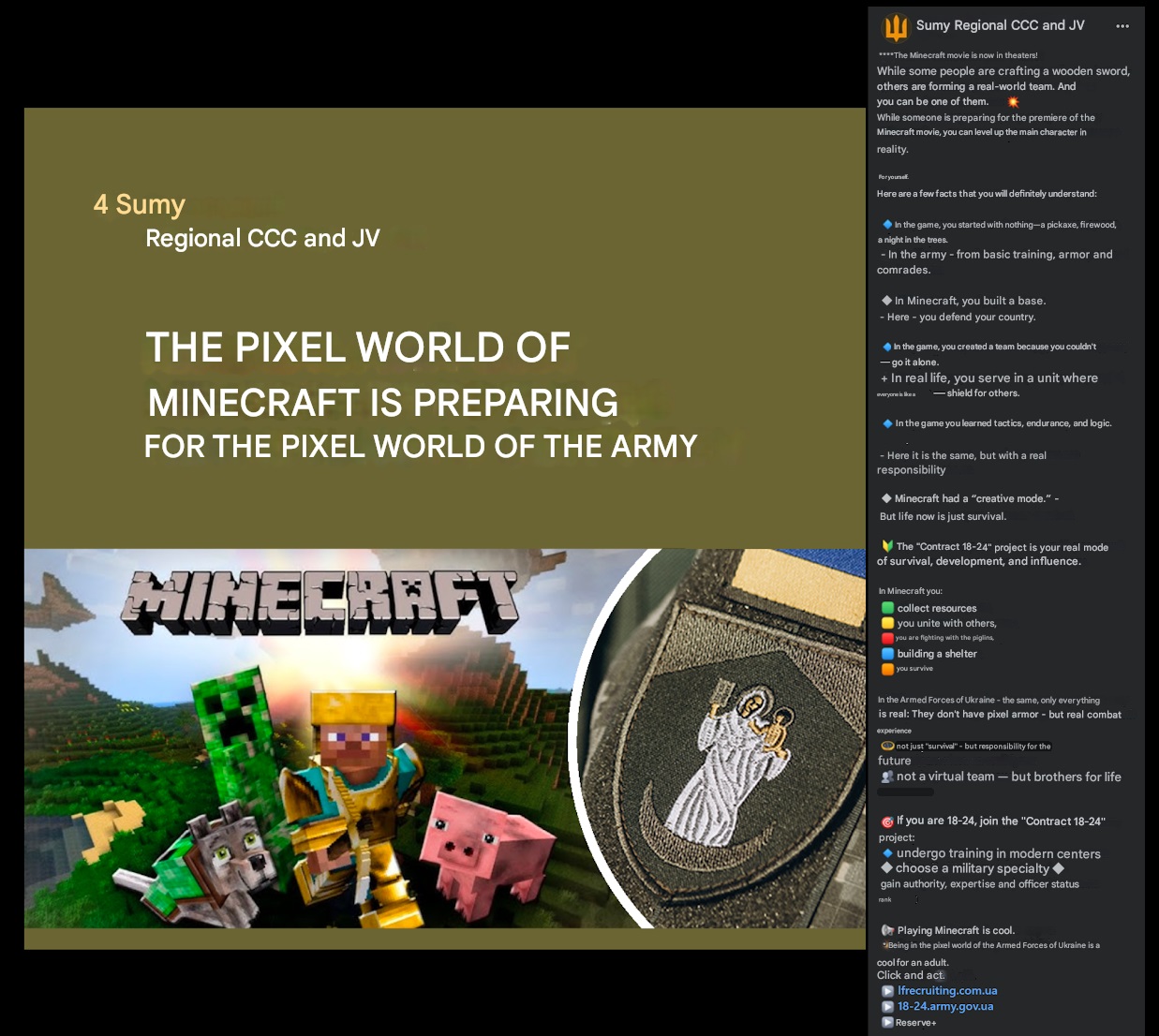1159x1036 pixels.
Task: Click 'Here are a few facts' sentence
Action: [x=987, y=194]
